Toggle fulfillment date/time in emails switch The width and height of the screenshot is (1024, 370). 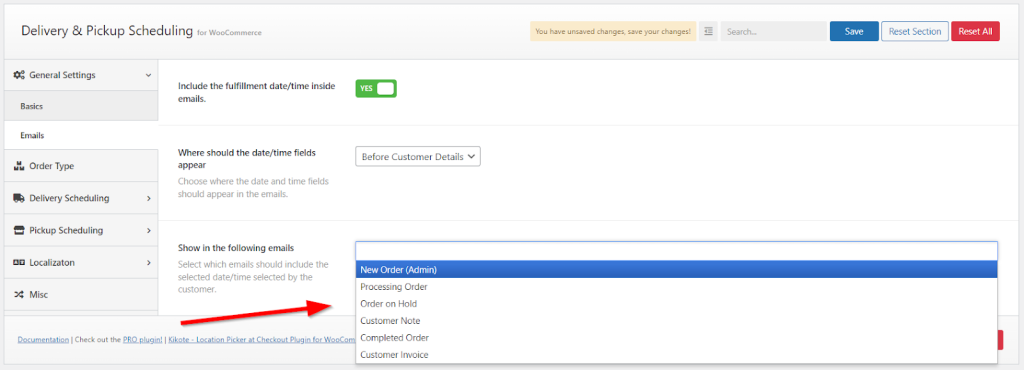376,89
